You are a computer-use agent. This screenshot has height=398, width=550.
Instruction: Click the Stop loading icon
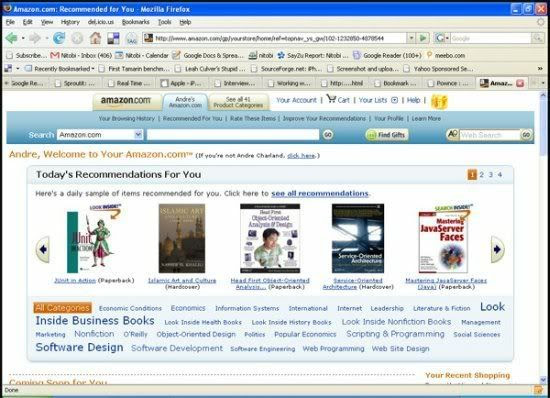click(77, 38)
